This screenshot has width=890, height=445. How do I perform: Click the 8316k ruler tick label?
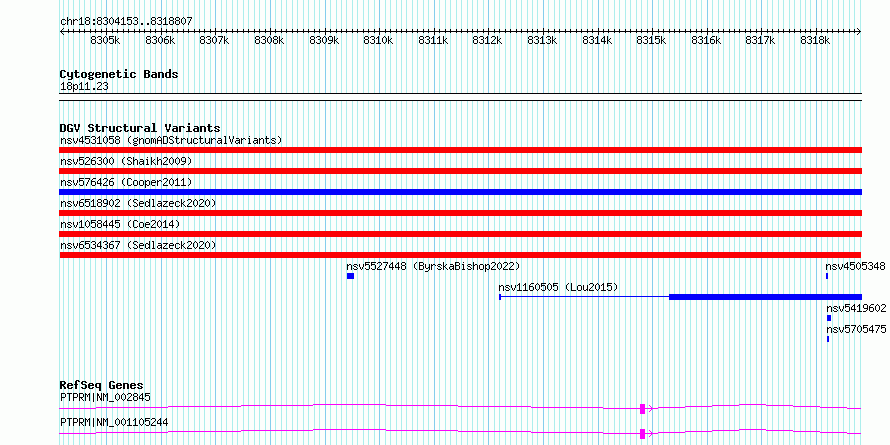pyautogui.click(x=706, y=41)
